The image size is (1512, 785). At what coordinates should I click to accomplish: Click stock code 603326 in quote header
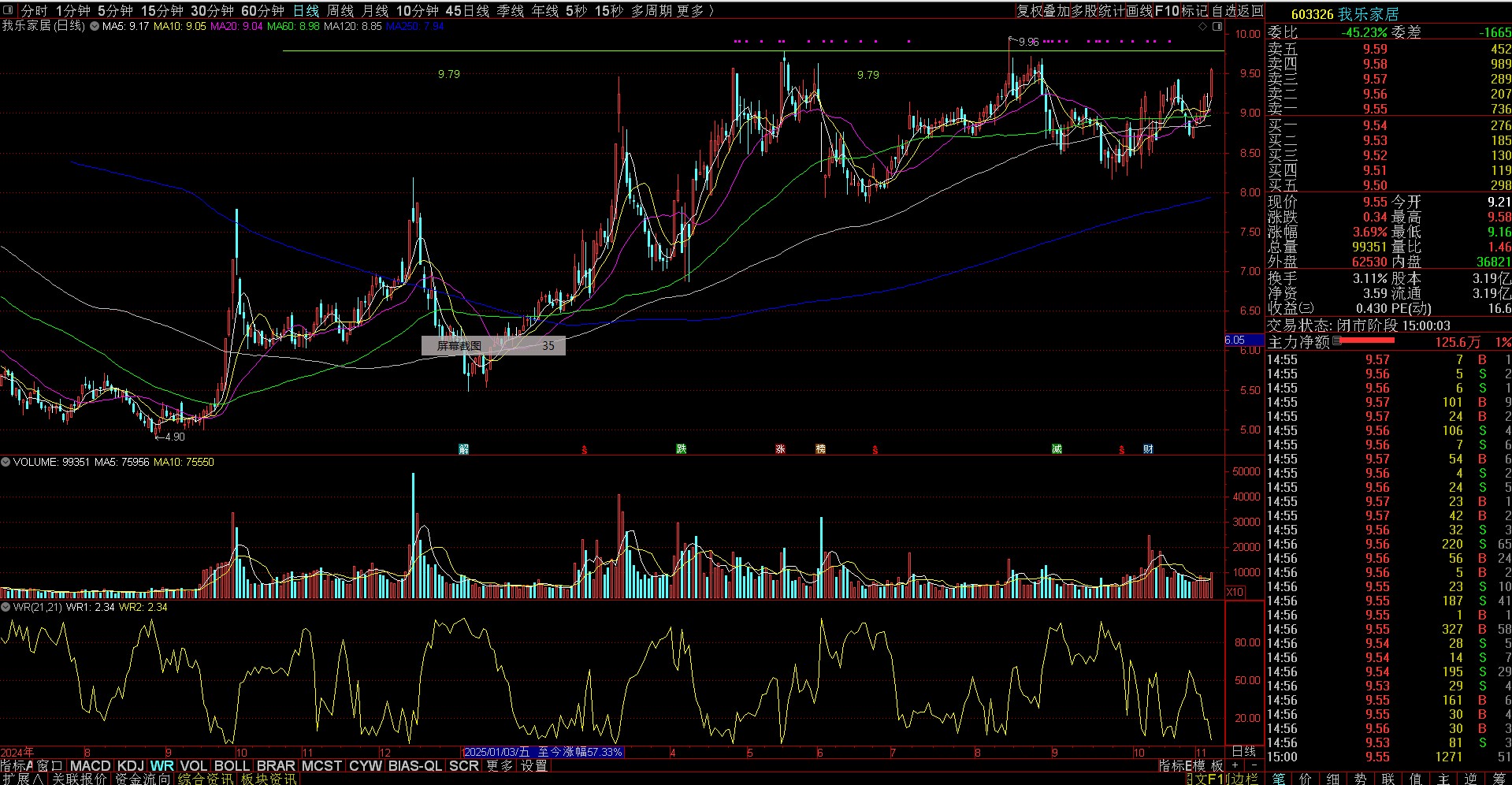[x=1312, y=14]
